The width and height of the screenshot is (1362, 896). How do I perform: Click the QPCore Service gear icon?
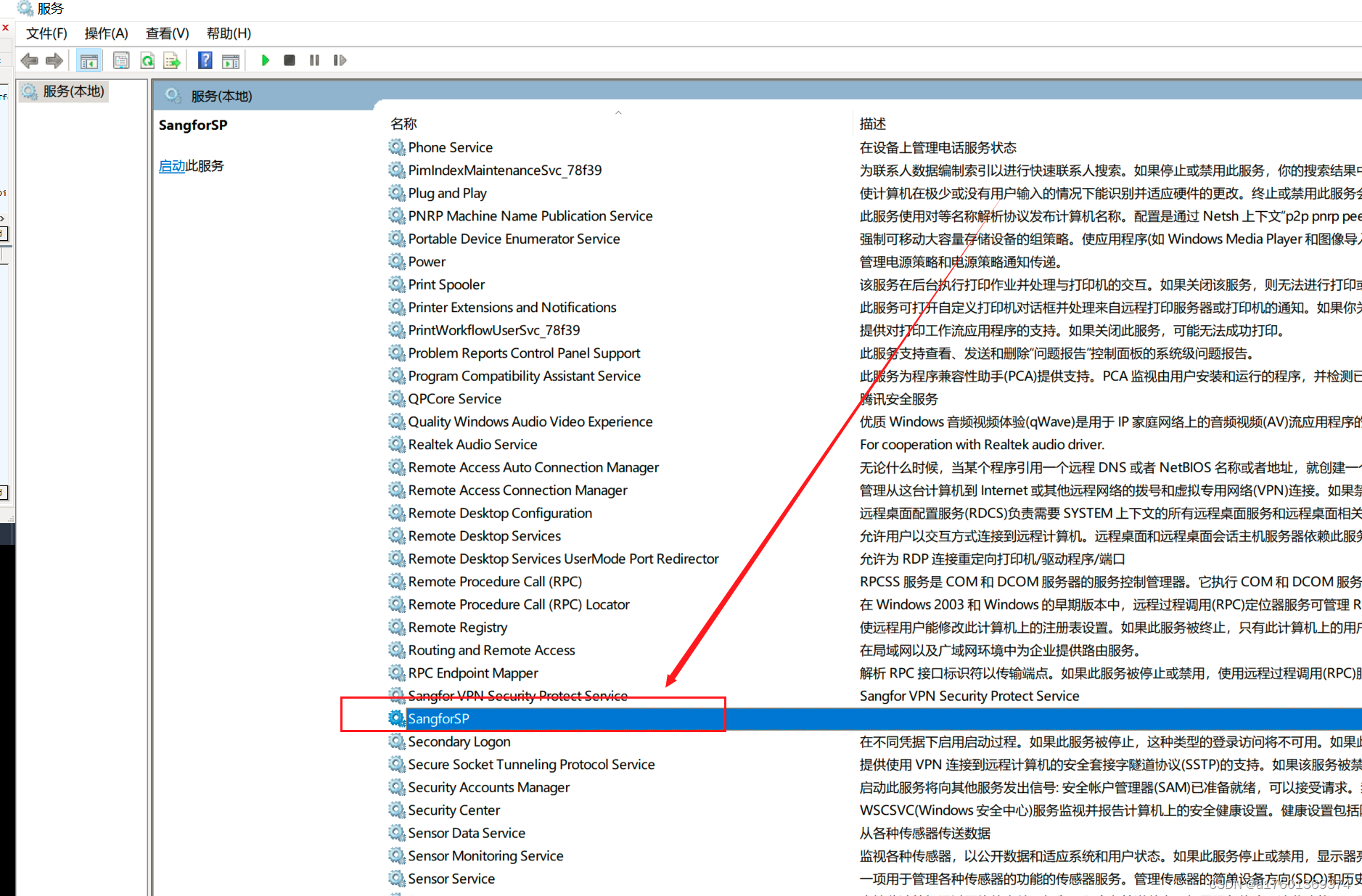tap(397, 399)
